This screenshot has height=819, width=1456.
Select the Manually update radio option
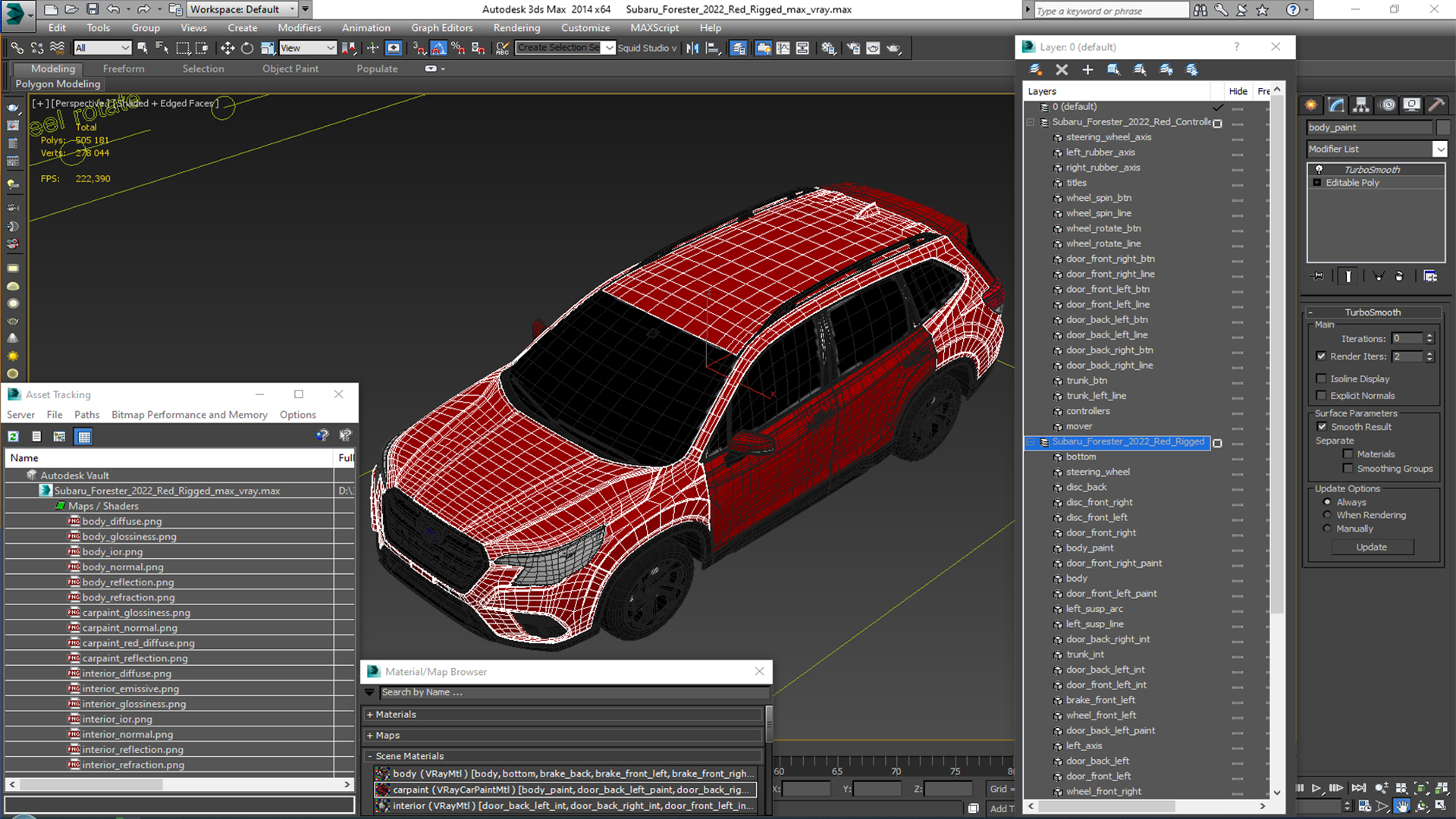(x=1327, y=529)
